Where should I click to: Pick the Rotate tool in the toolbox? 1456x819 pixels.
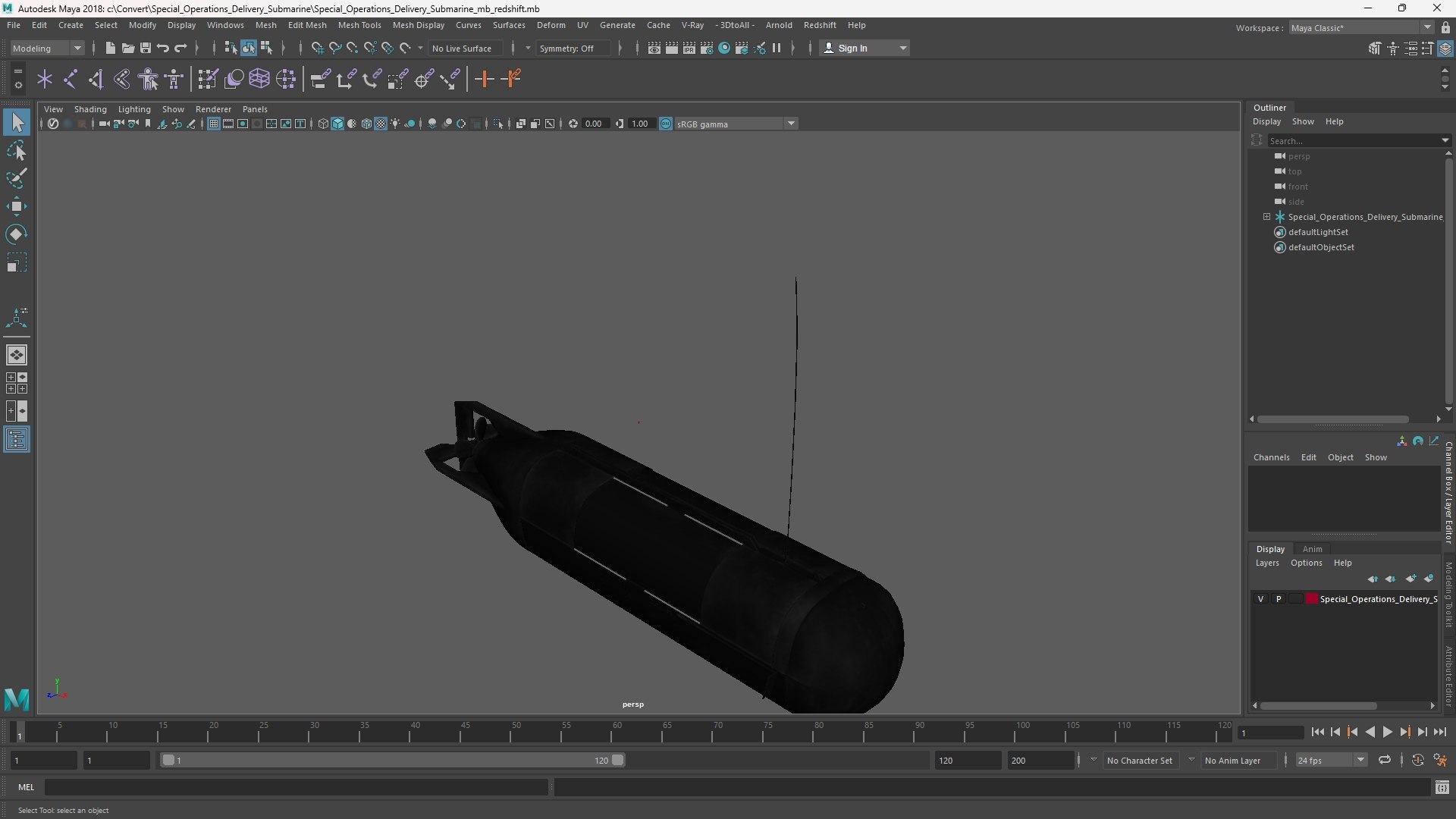17,234
